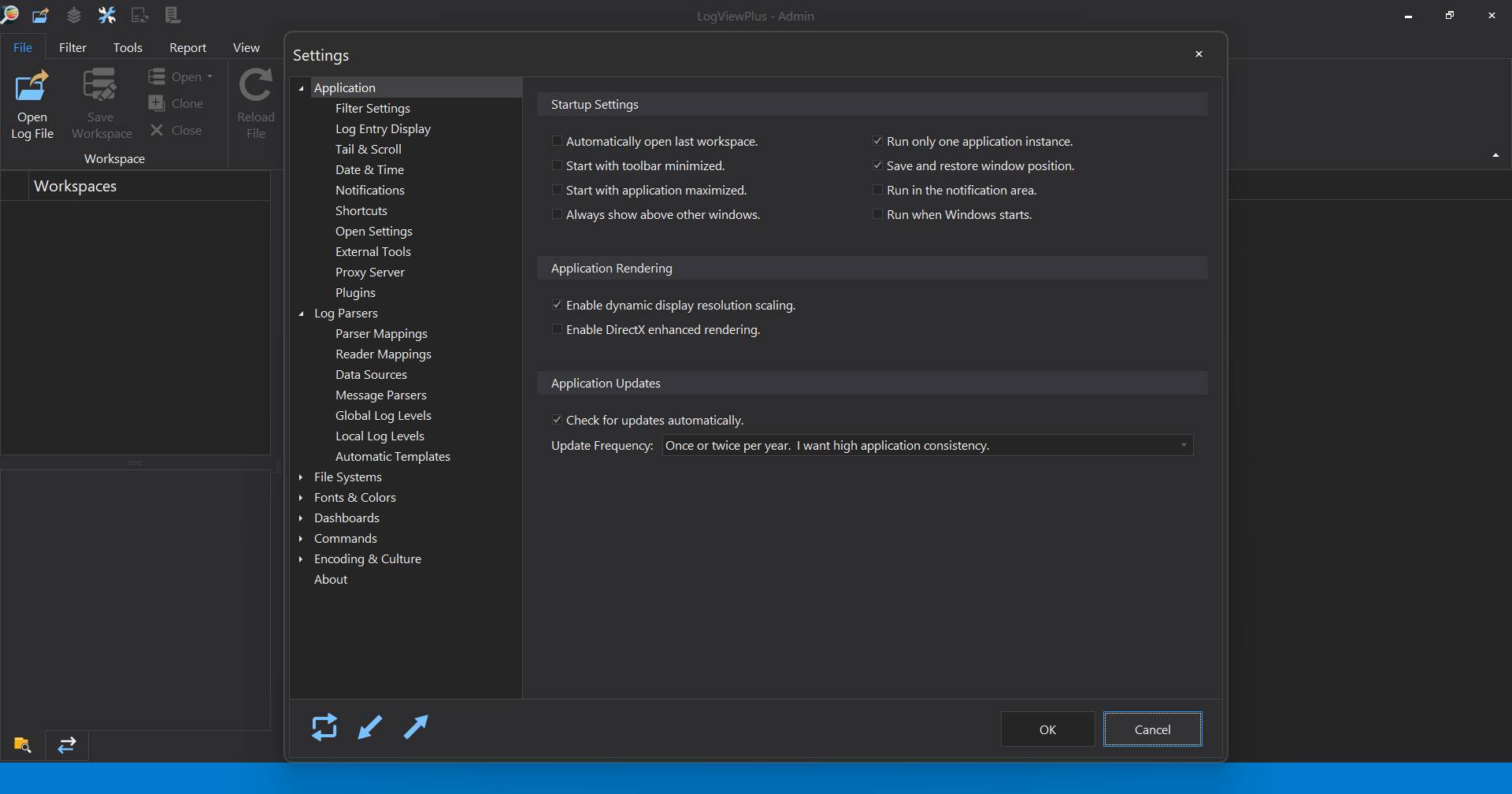
Task: Select Date & Time settings item
Action: [x=369, y=169]
